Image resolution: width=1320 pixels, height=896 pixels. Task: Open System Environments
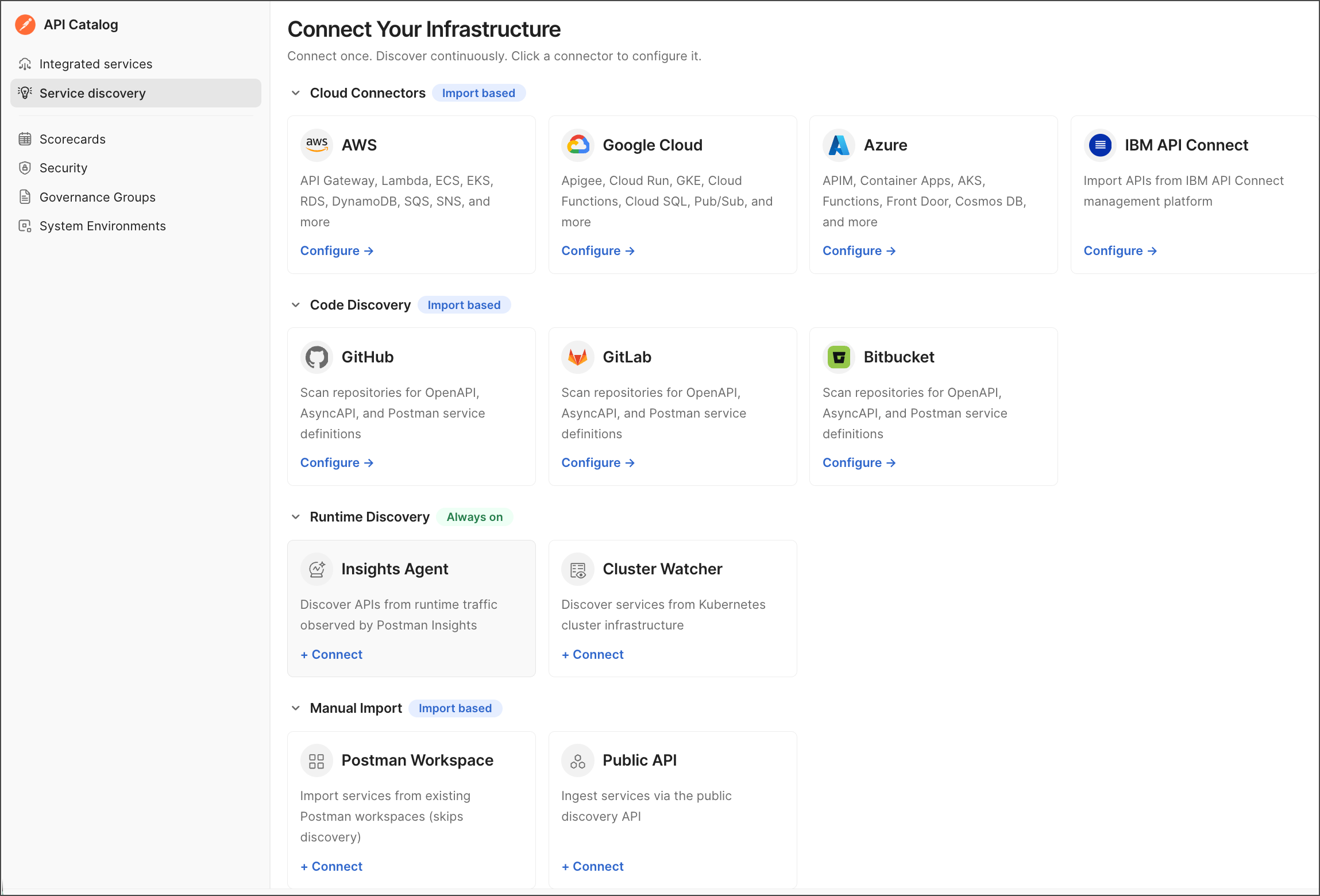point(136,226)
